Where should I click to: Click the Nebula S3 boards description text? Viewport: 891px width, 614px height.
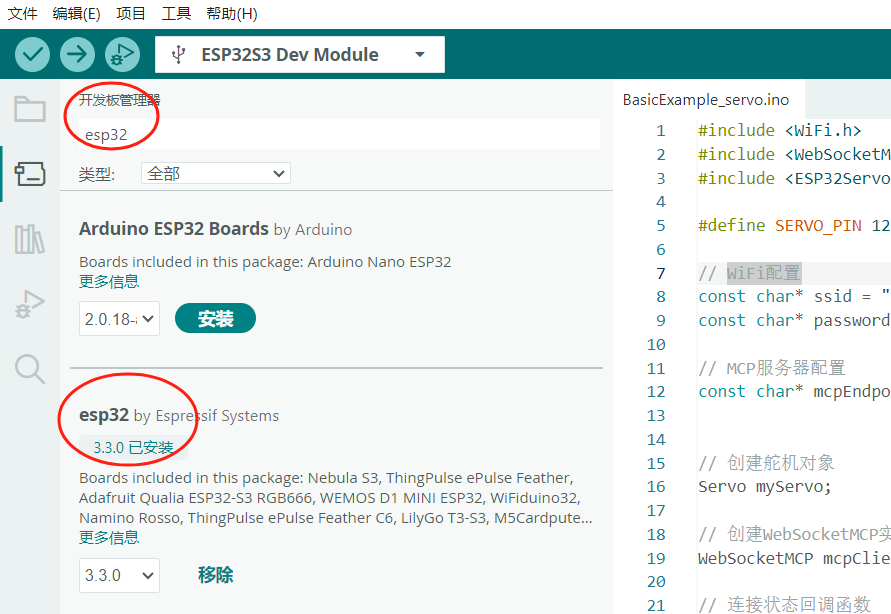click(x=336, y=498)
